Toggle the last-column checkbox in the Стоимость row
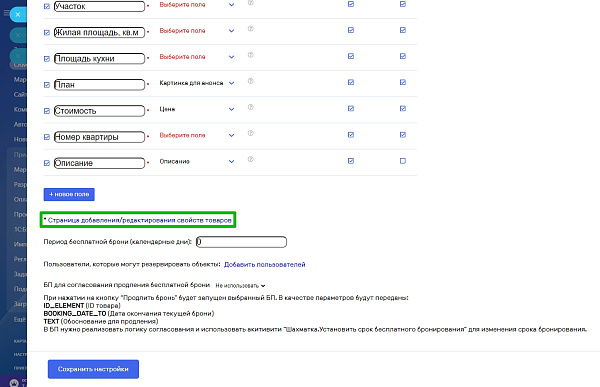Screen dimensions: 600x387 (x=403, y=109)
